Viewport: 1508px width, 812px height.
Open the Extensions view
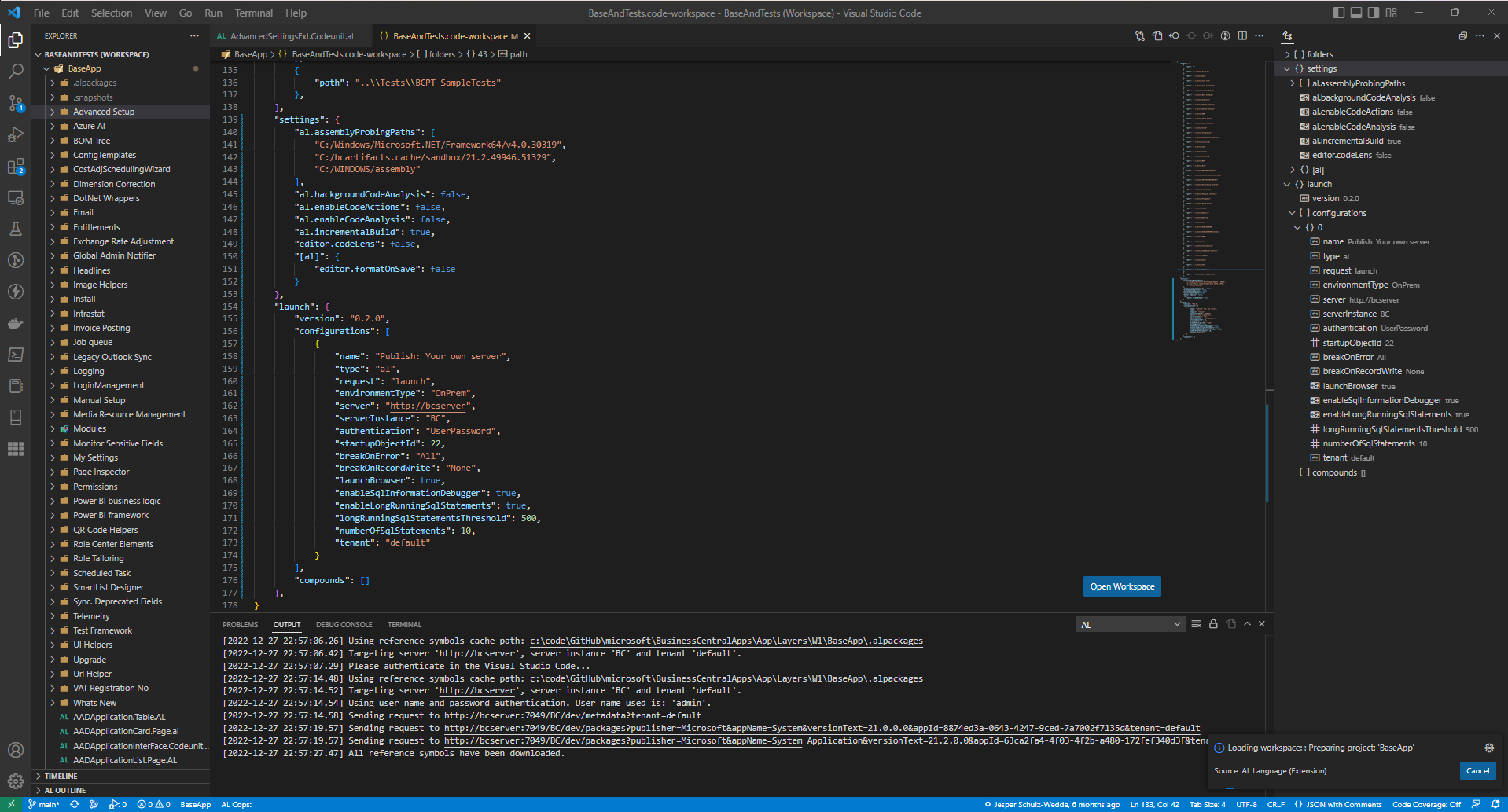(15, 166)
